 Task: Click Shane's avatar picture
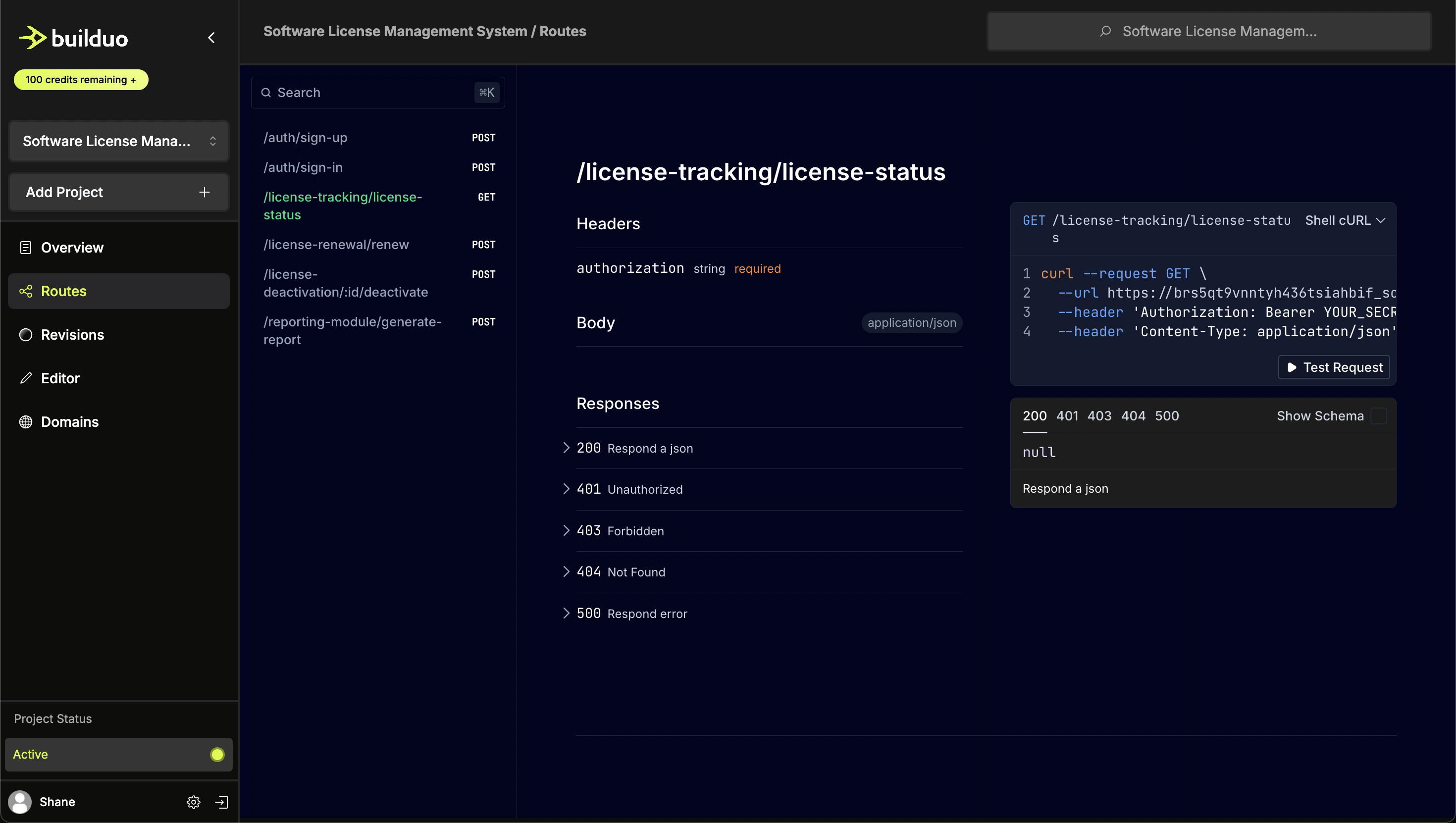pyautogui.click(x=20, y=802)
